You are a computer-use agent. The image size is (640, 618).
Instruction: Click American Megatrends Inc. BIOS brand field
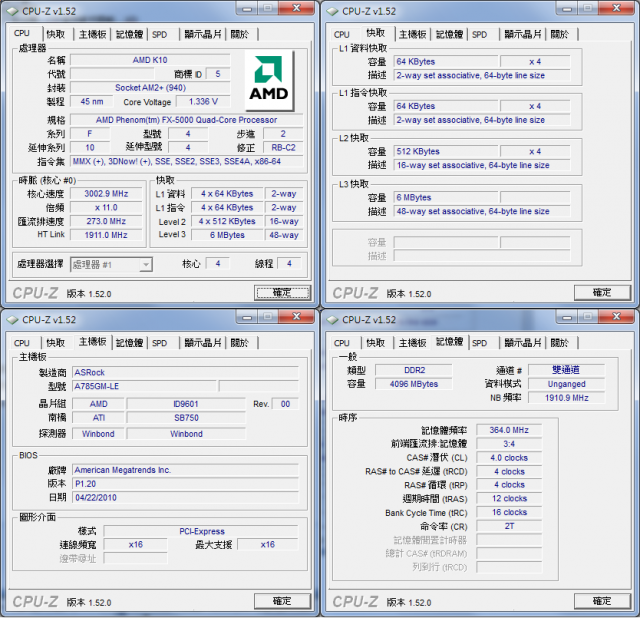point(186,470)
